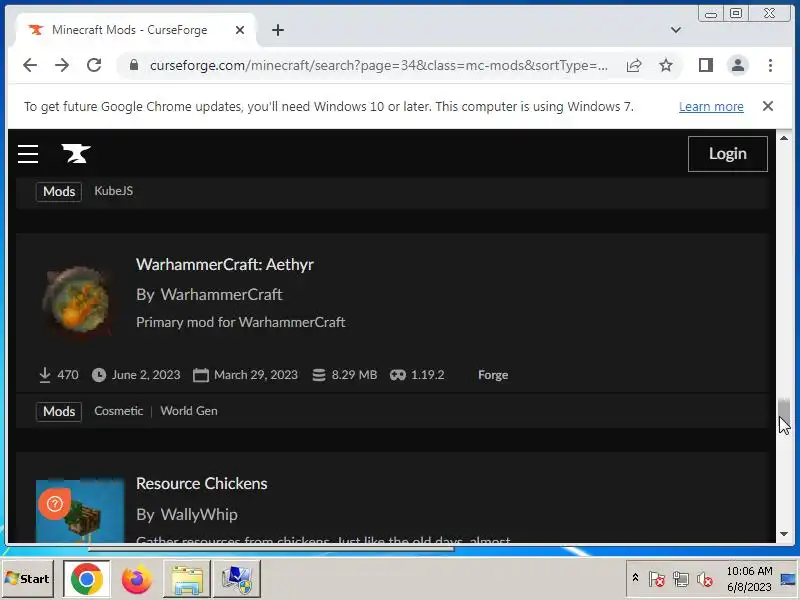Click the Login button
The width and height of the screenshot is (800, 600).
coord(728,154)
